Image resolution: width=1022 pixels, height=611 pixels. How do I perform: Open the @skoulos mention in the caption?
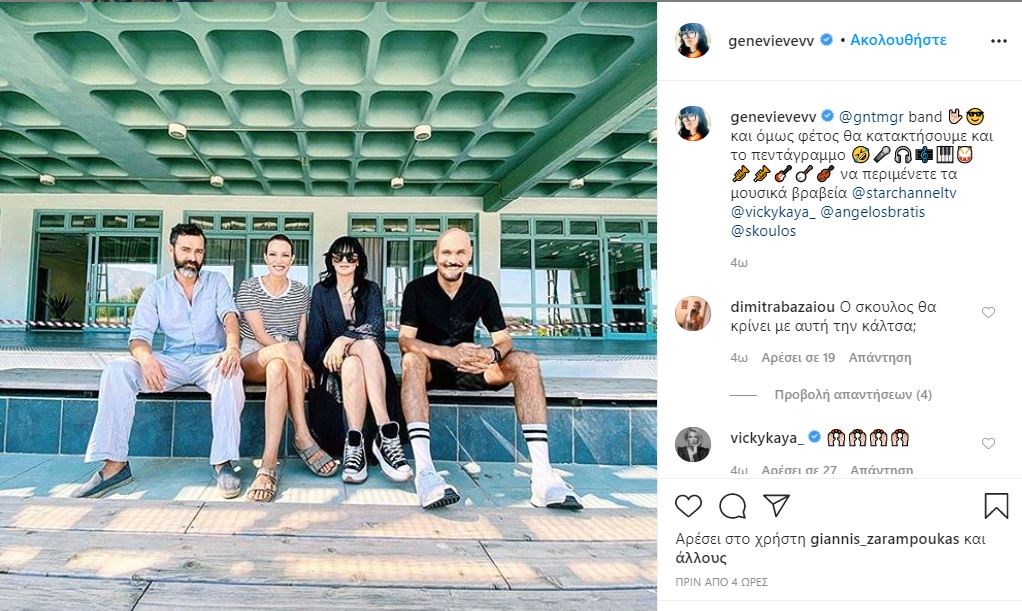coord(763,231)
